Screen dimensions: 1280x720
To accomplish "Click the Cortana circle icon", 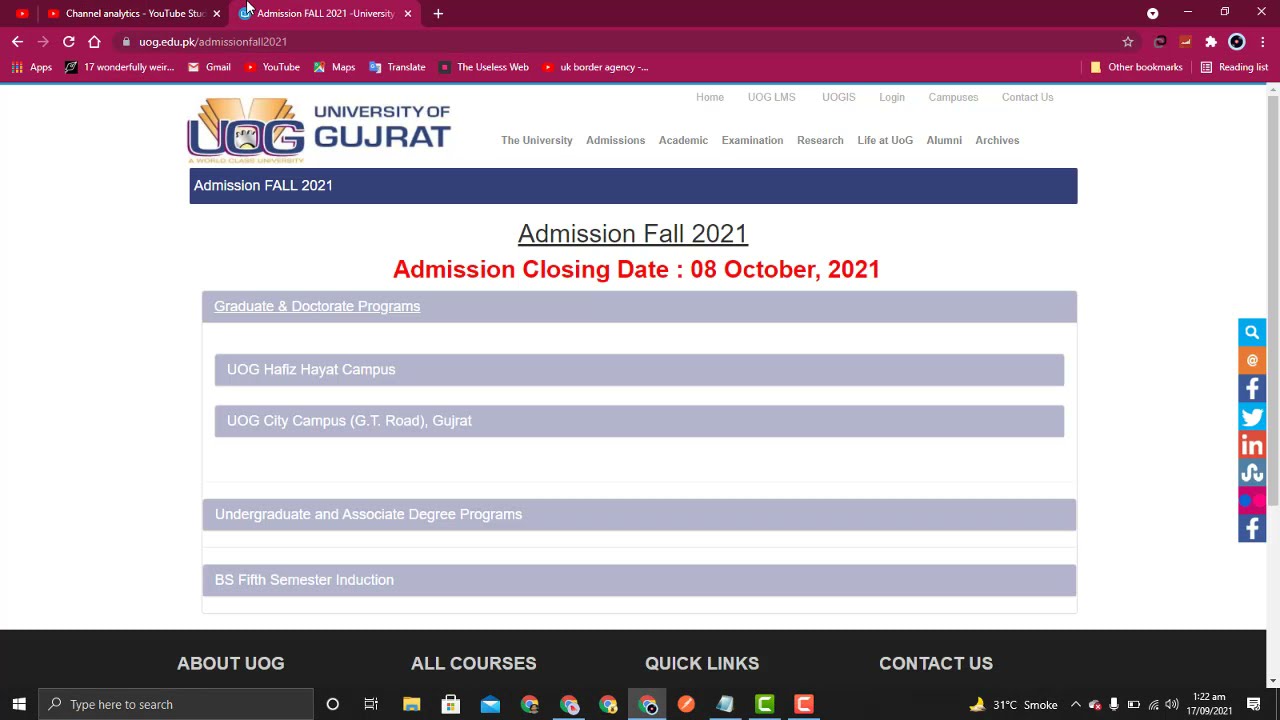I will click(x=333, y=704).
